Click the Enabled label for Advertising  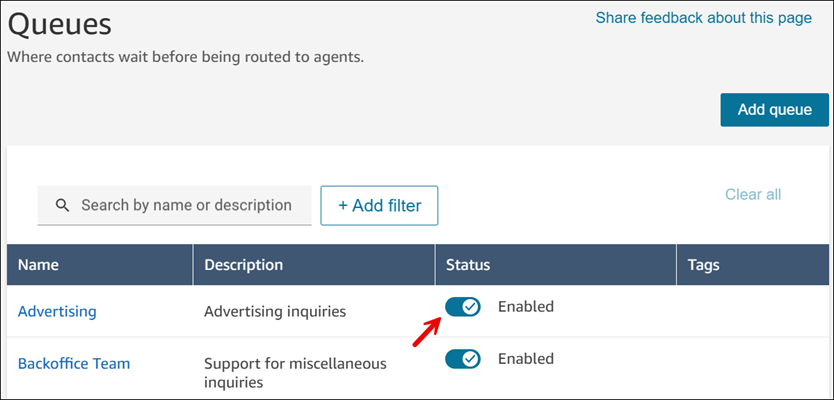pyautogui.click(x=525, y=307)
